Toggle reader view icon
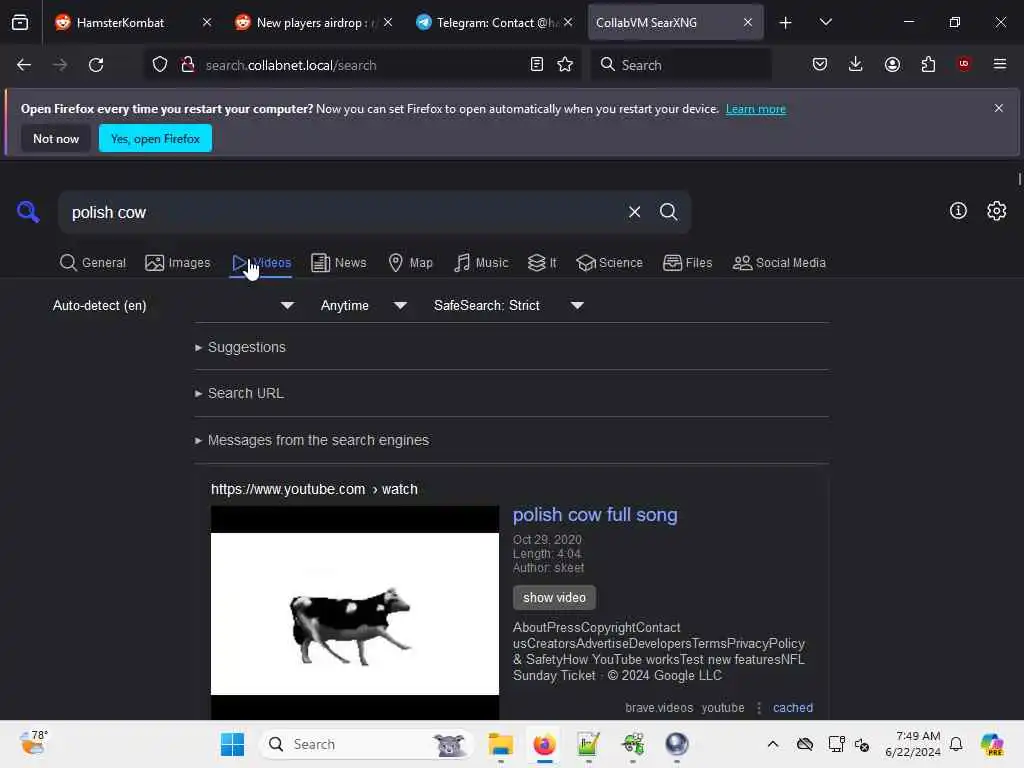Viewport: 1024px width, 768px height. point(537,65)
